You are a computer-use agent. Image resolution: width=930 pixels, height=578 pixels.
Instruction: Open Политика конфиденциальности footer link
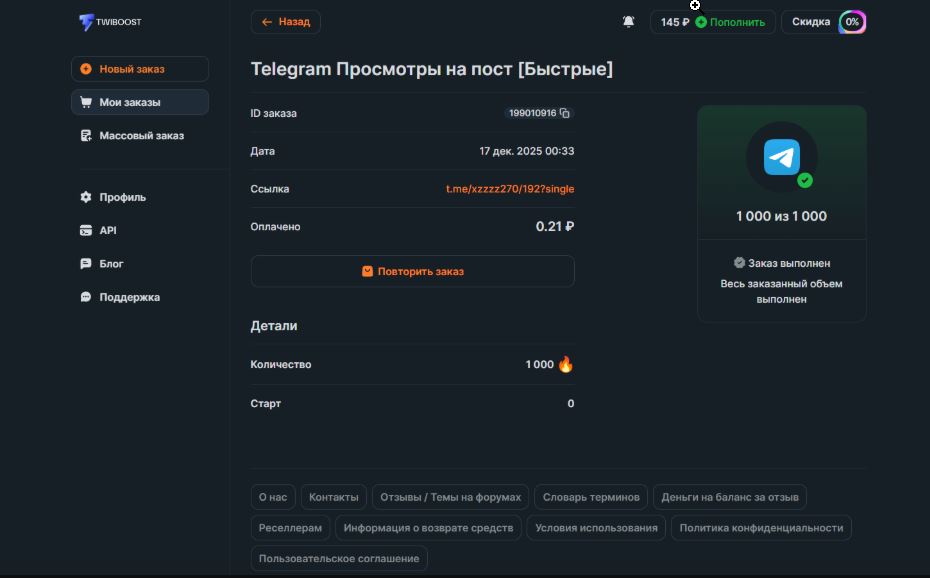pos(761,528)
